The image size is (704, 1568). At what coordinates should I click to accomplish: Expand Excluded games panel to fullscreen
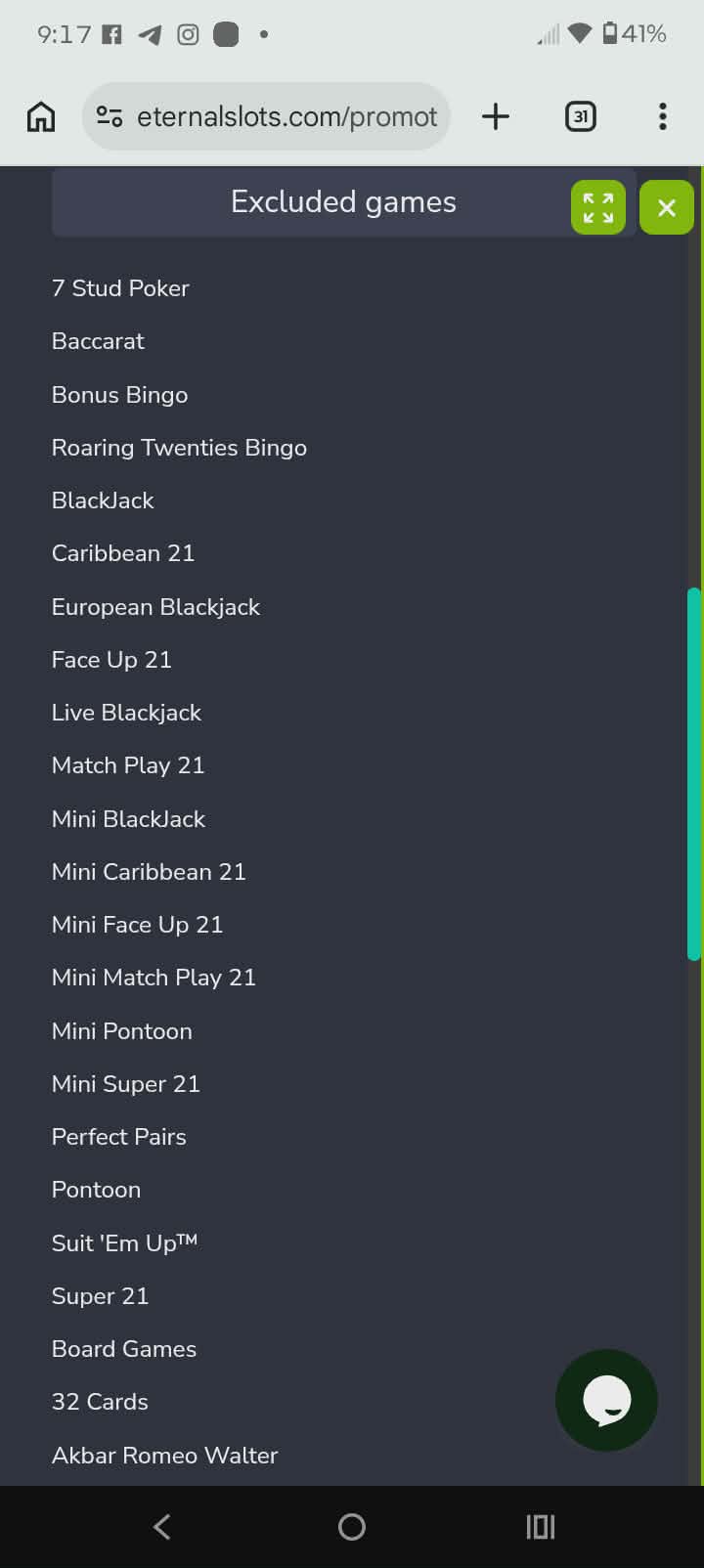597,207
